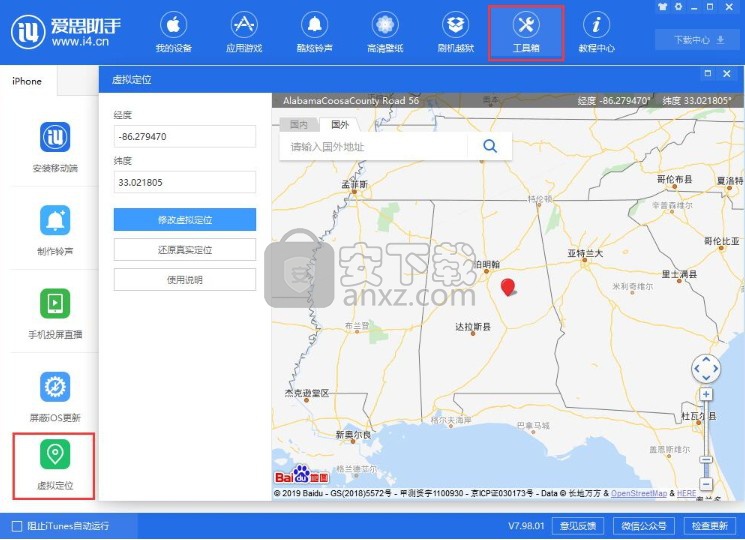The height and width of the screenshot is (540, 745).
Task: Click AlabamaCoosaCounty Road 56 address text
Action: tap(351, 100)
